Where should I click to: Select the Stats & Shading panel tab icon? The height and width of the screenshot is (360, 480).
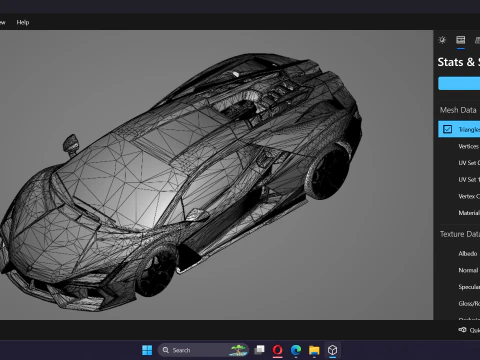click(461, 40)
